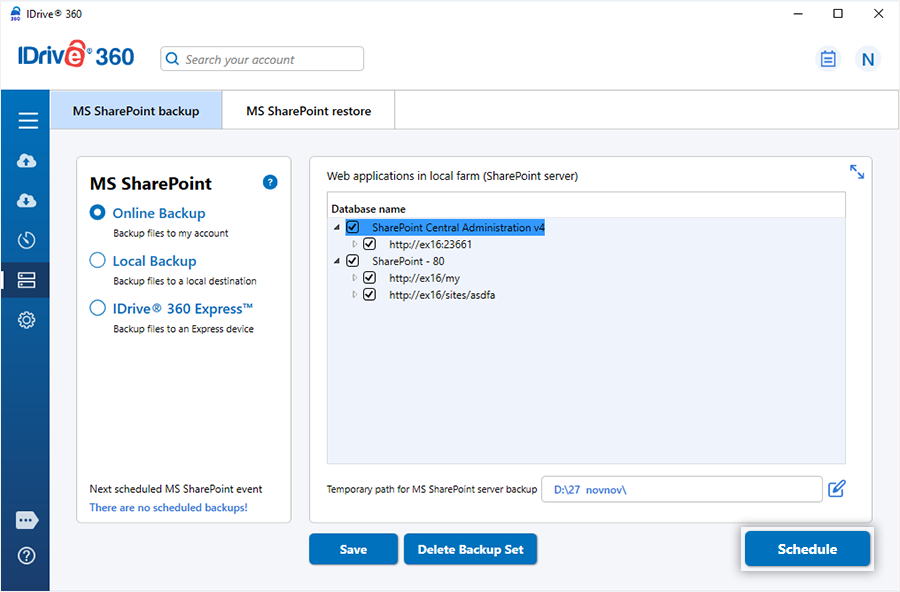This screenshot has height=592, width=900.
Task: Select the server backup icon in sidebar
Action: (27, 280)
